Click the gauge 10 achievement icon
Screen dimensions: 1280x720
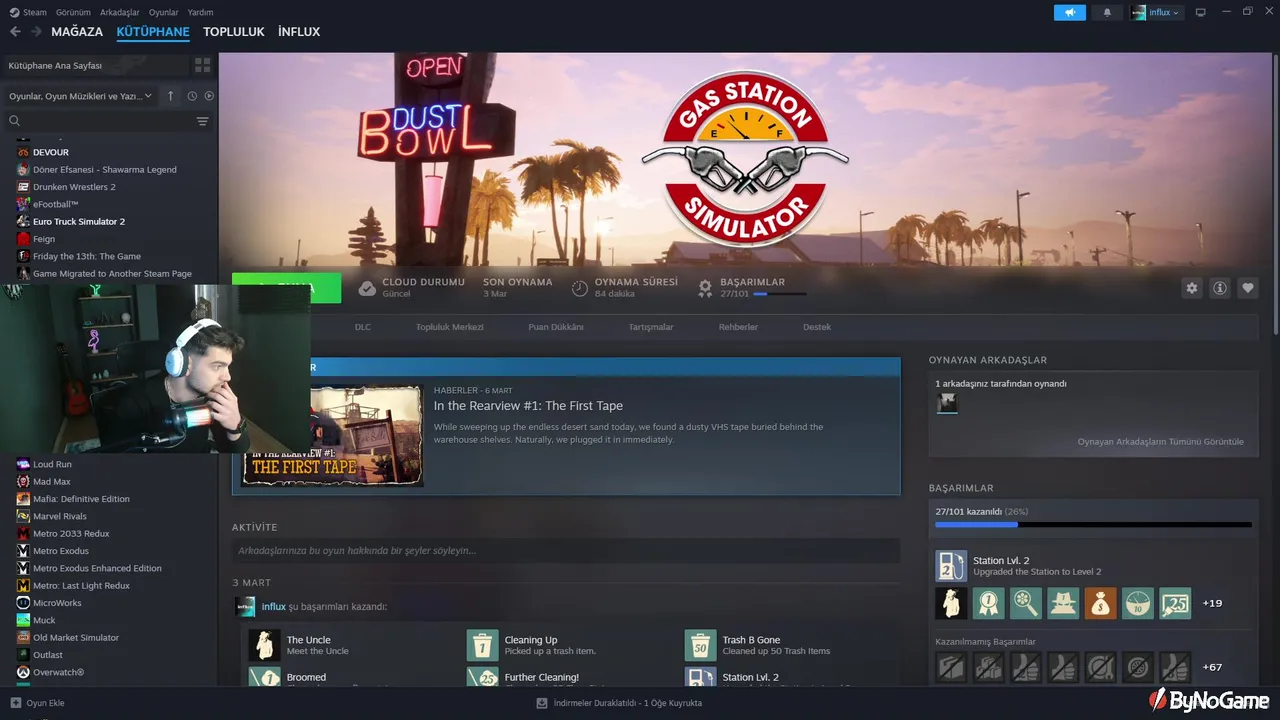(1138, 603)
